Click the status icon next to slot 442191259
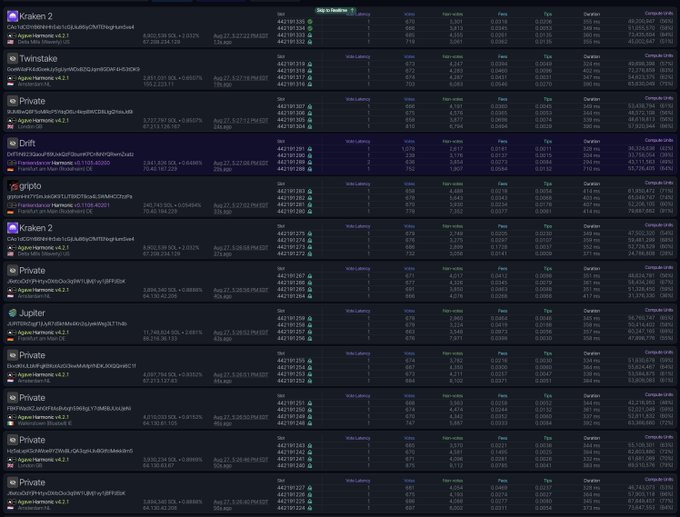The width and height of the screenshot is (680, 517). pyautogui.click(x=310, y=318)
